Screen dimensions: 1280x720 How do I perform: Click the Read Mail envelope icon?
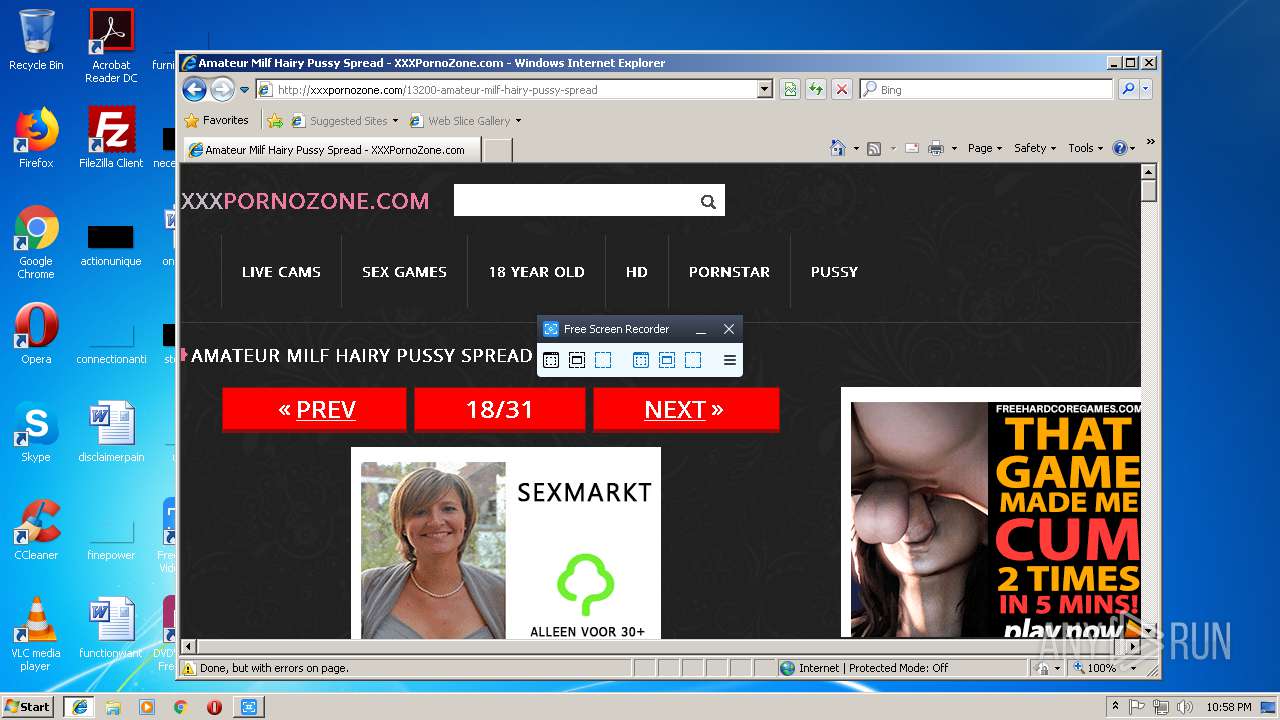click(x=911, y=148)
